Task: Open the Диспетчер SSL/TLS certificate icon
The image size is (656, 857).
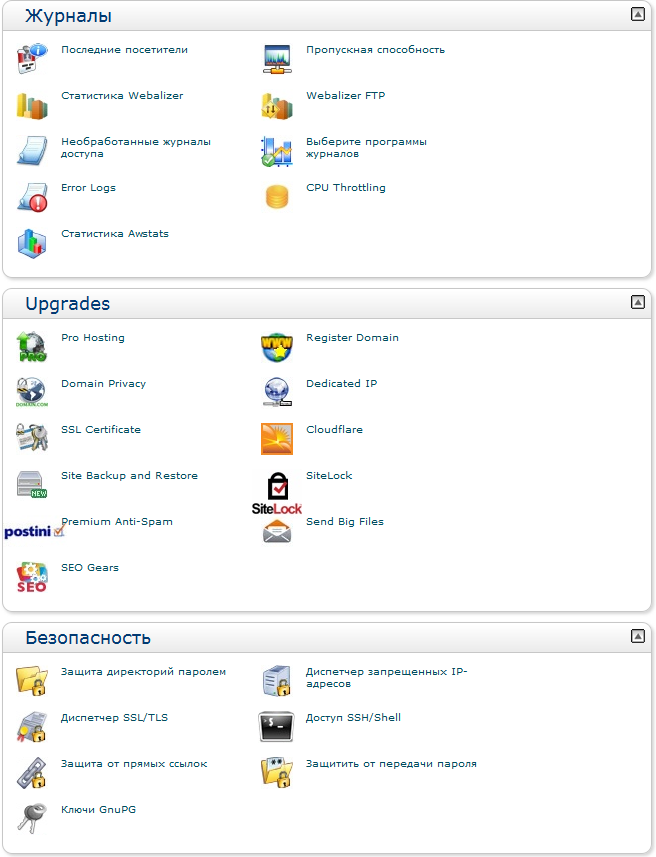Action: point(32,726)
